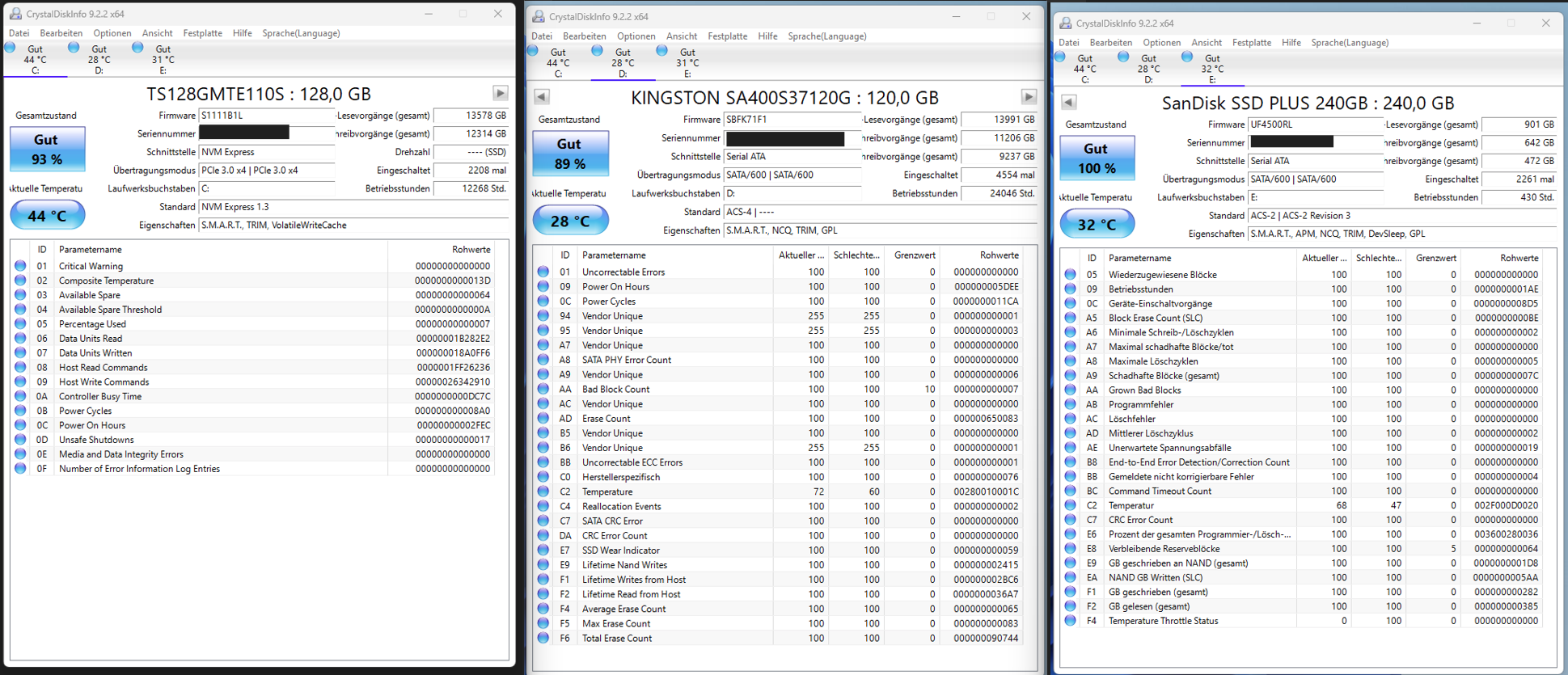Click the Gut 89 % health status button

(x=570, y=153)
